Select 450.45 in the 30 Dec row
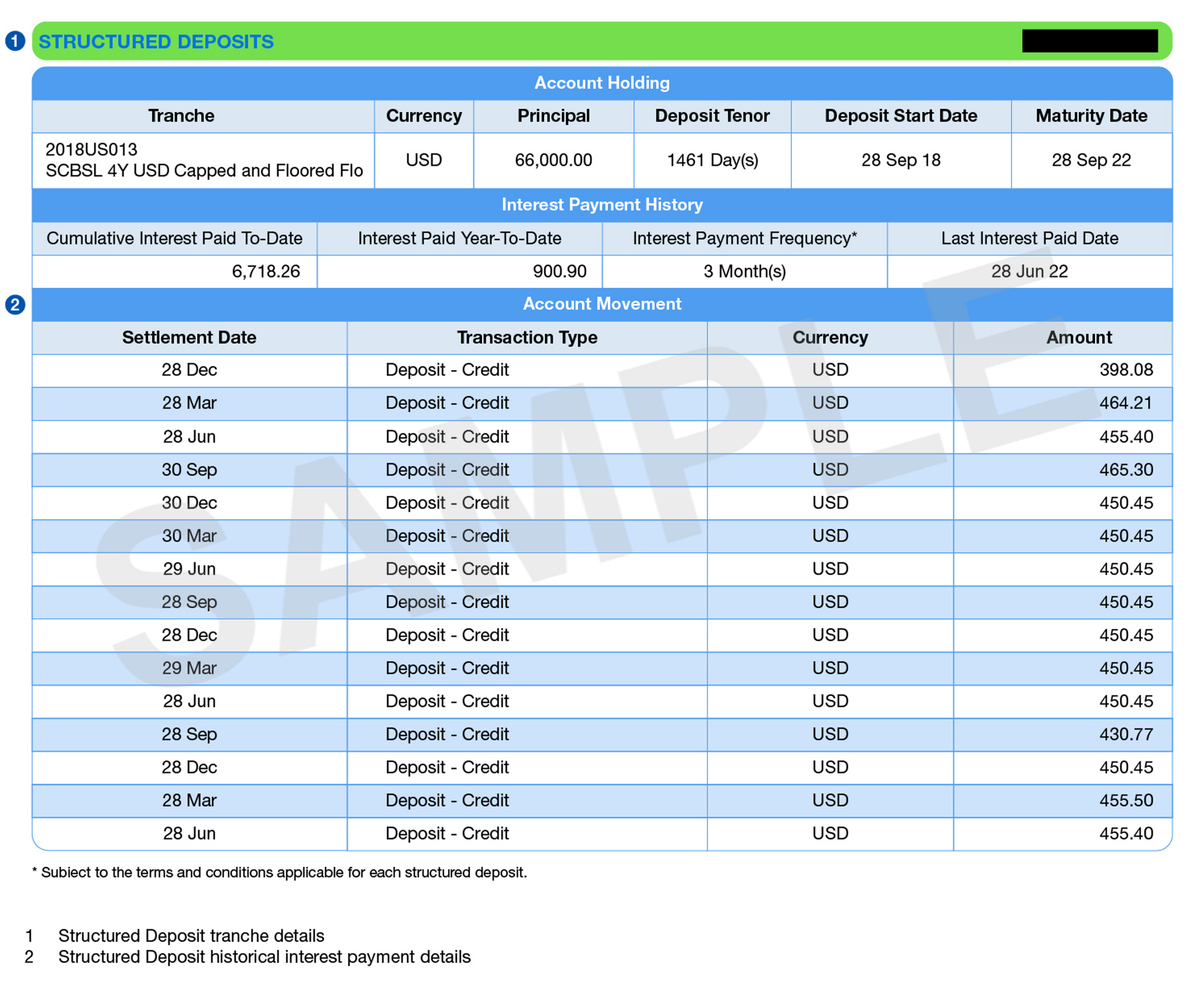The height and width of the screenshot is (1008, 1195). coord(1126,503)
